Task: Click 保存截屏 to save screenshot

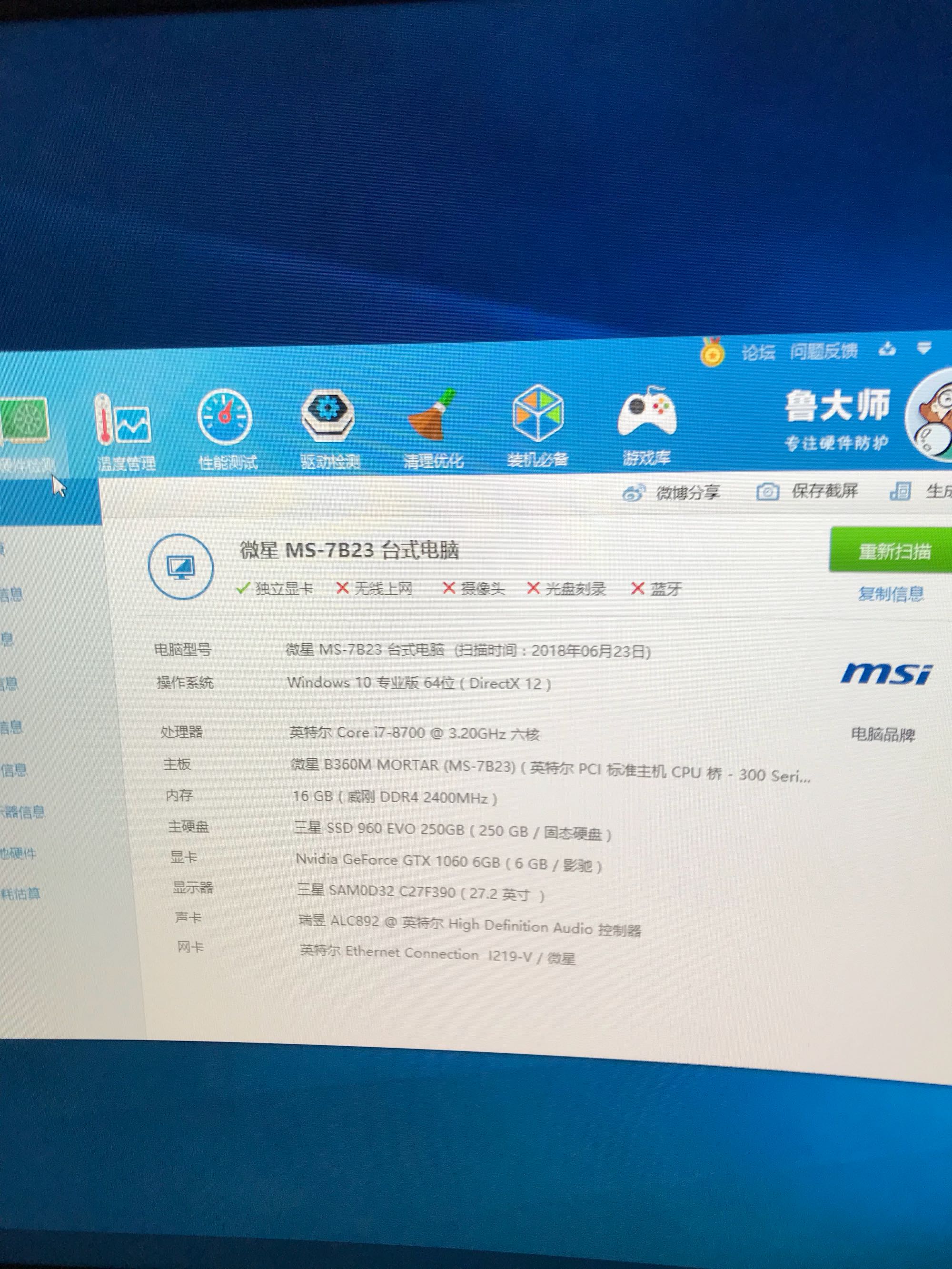Action: [824, 490]
